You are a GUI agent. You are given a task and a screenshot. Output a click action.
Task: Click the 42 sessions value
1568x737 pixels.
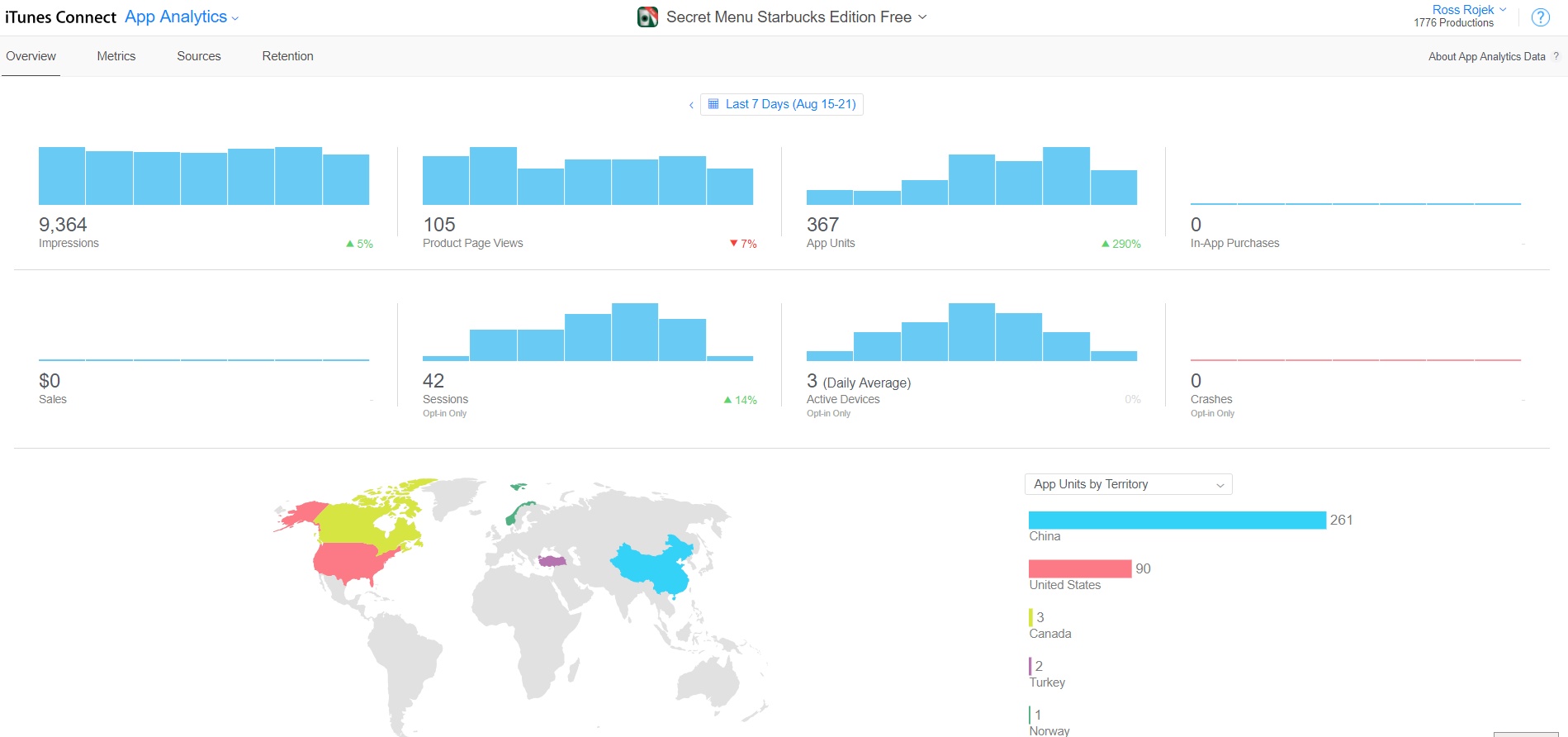click(x=433, y=381)
